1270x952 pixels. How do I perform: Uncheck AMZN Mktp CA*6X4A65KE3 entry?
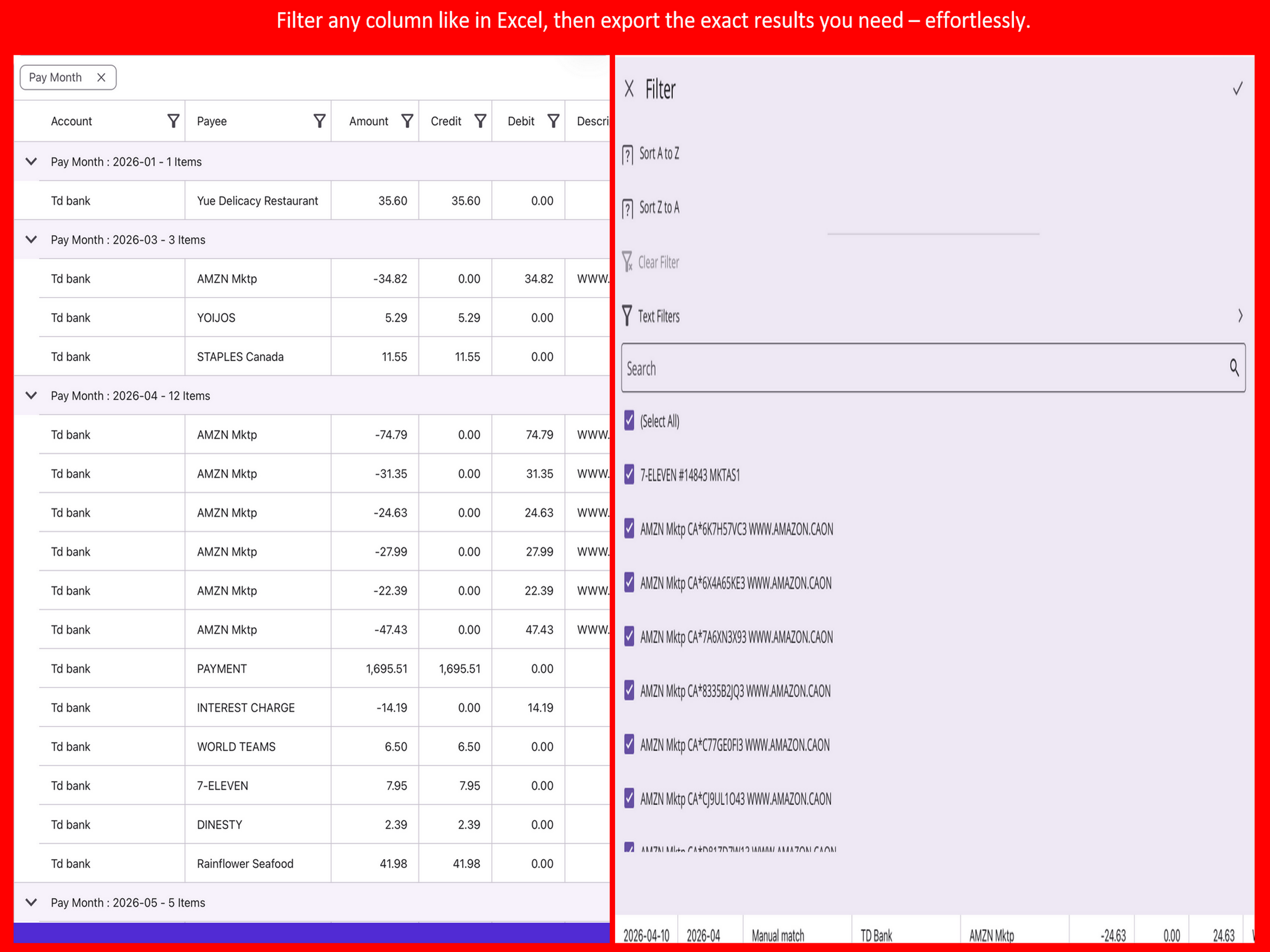[629, 582]
